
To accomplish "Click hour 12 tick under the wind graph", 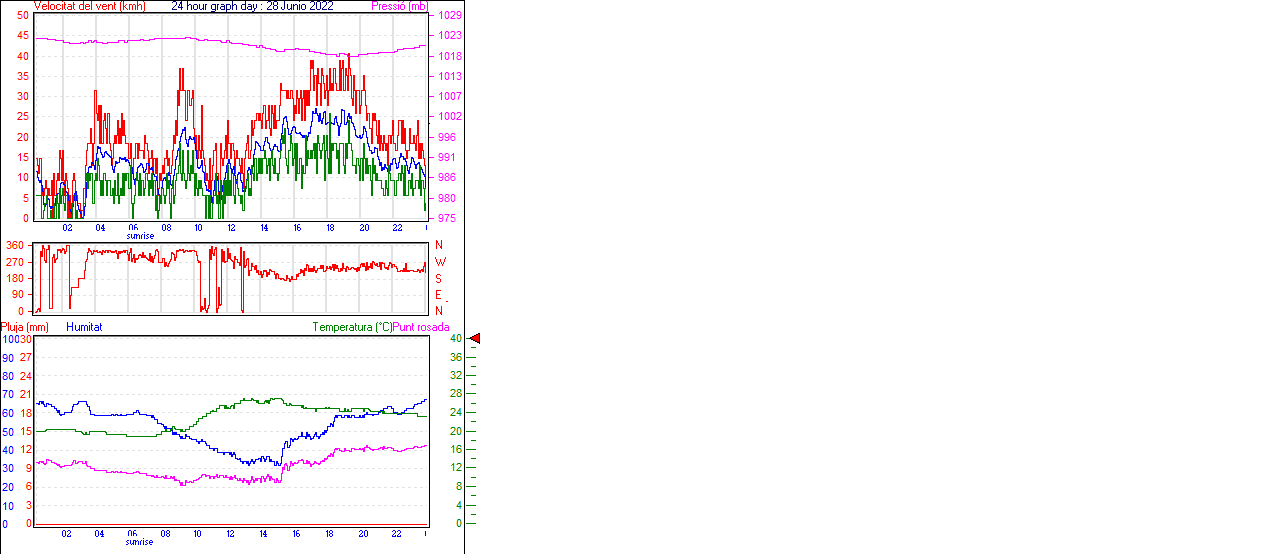I will [231, 228].
